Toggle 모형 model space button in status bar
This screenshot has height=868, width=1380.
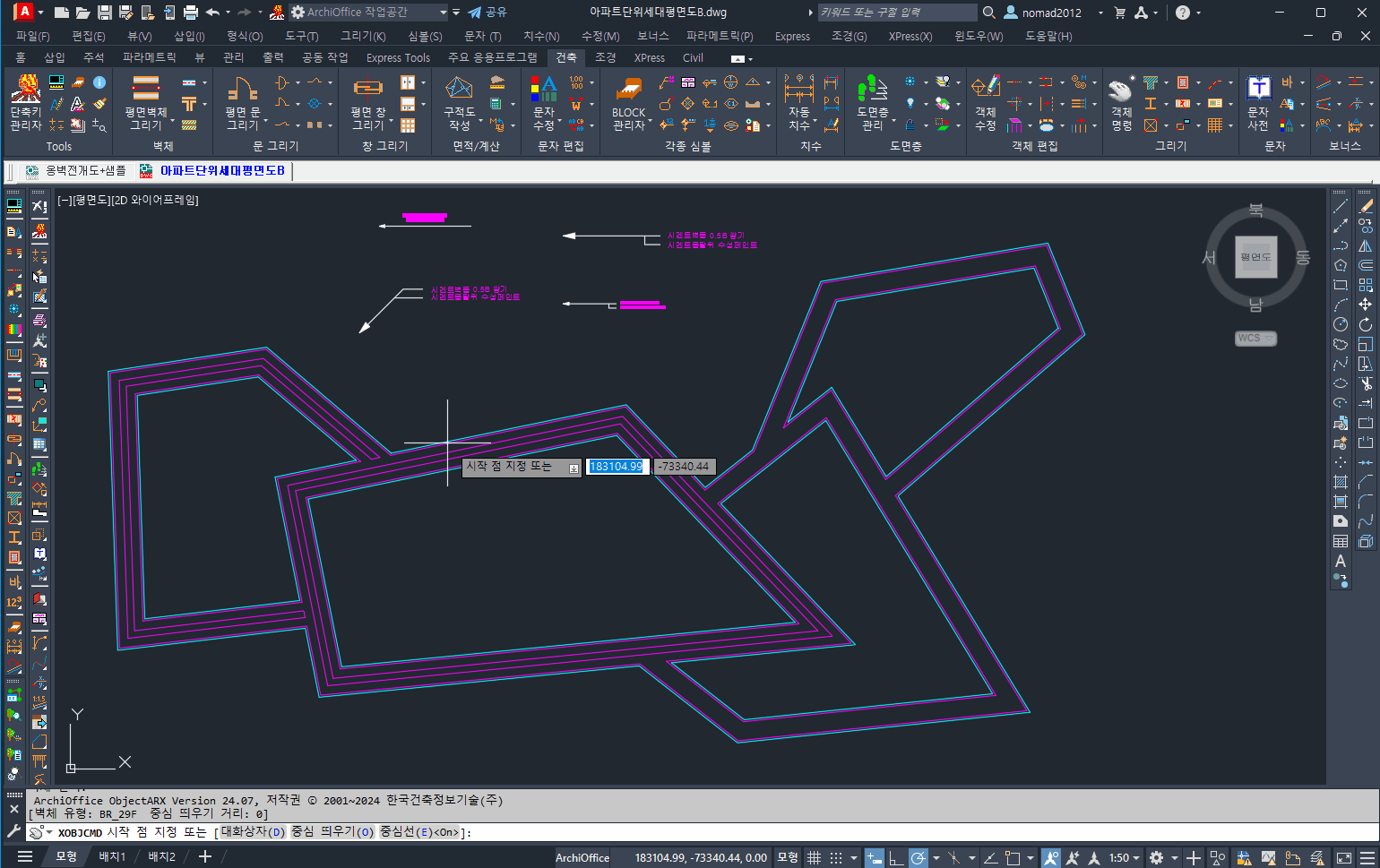pos(788,857)
